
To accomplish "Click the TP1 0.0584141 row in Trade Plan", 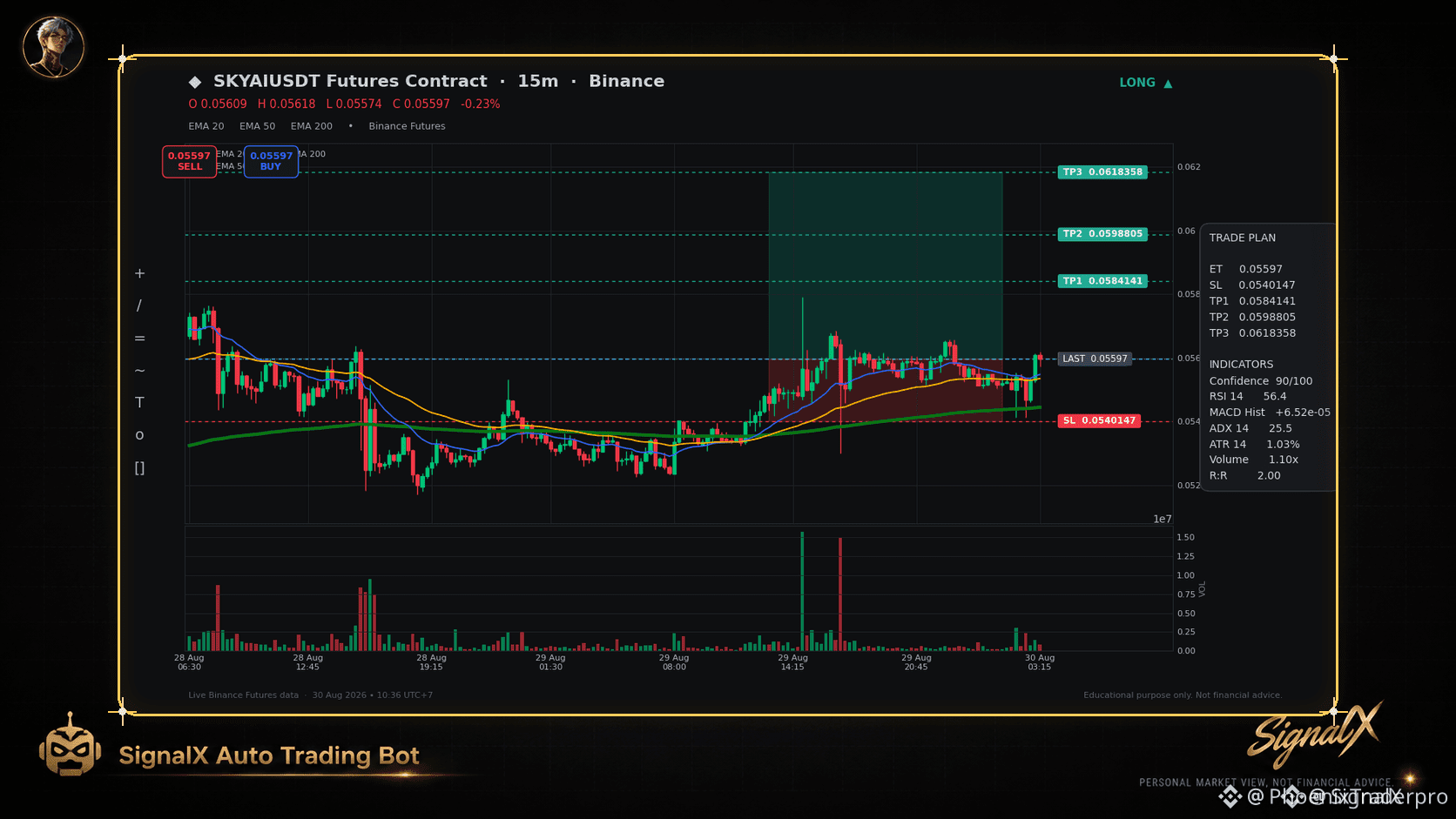I will click(1252, 301).
